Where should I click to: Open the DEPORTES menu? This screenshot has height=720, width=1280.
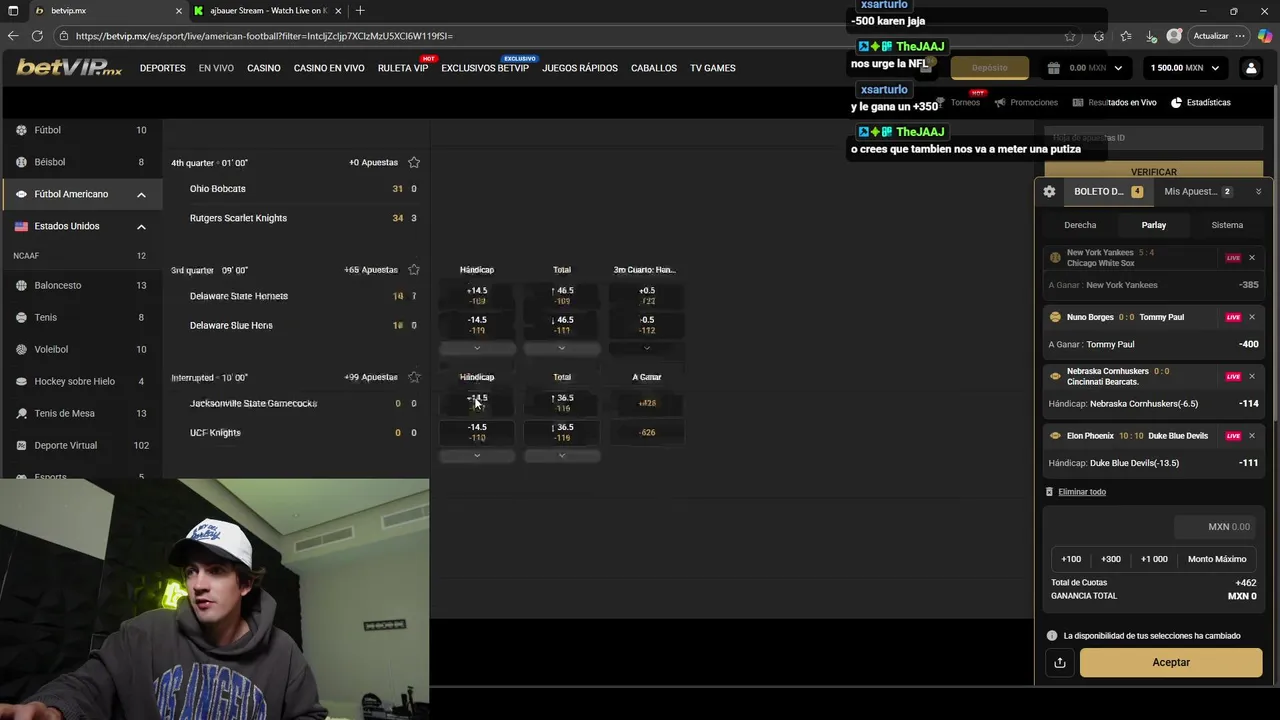(x=163, y=68)
